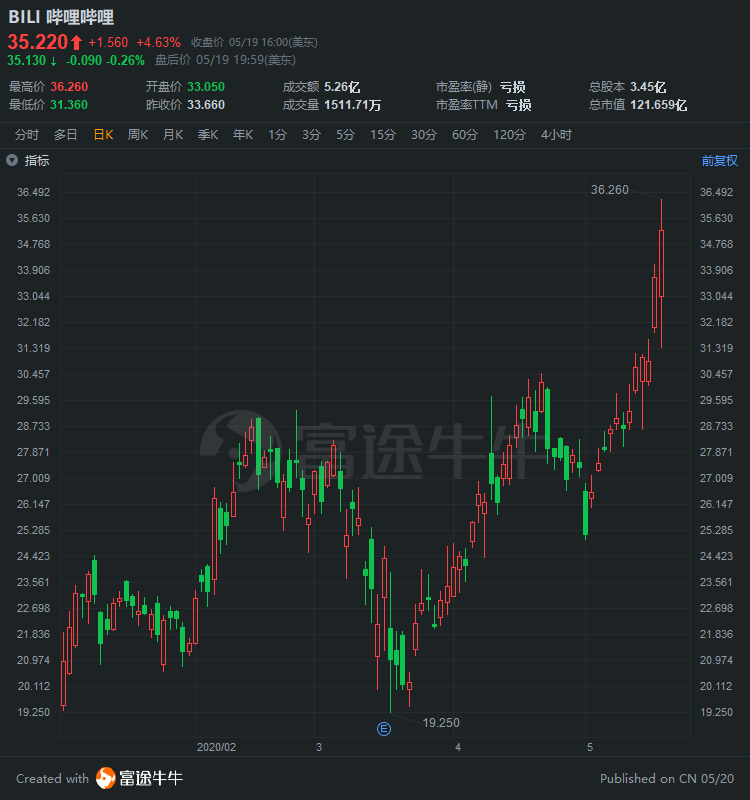Select the 4小时 timeframe
This screenshot has height=800, width=750.
[x=556, y=135]
